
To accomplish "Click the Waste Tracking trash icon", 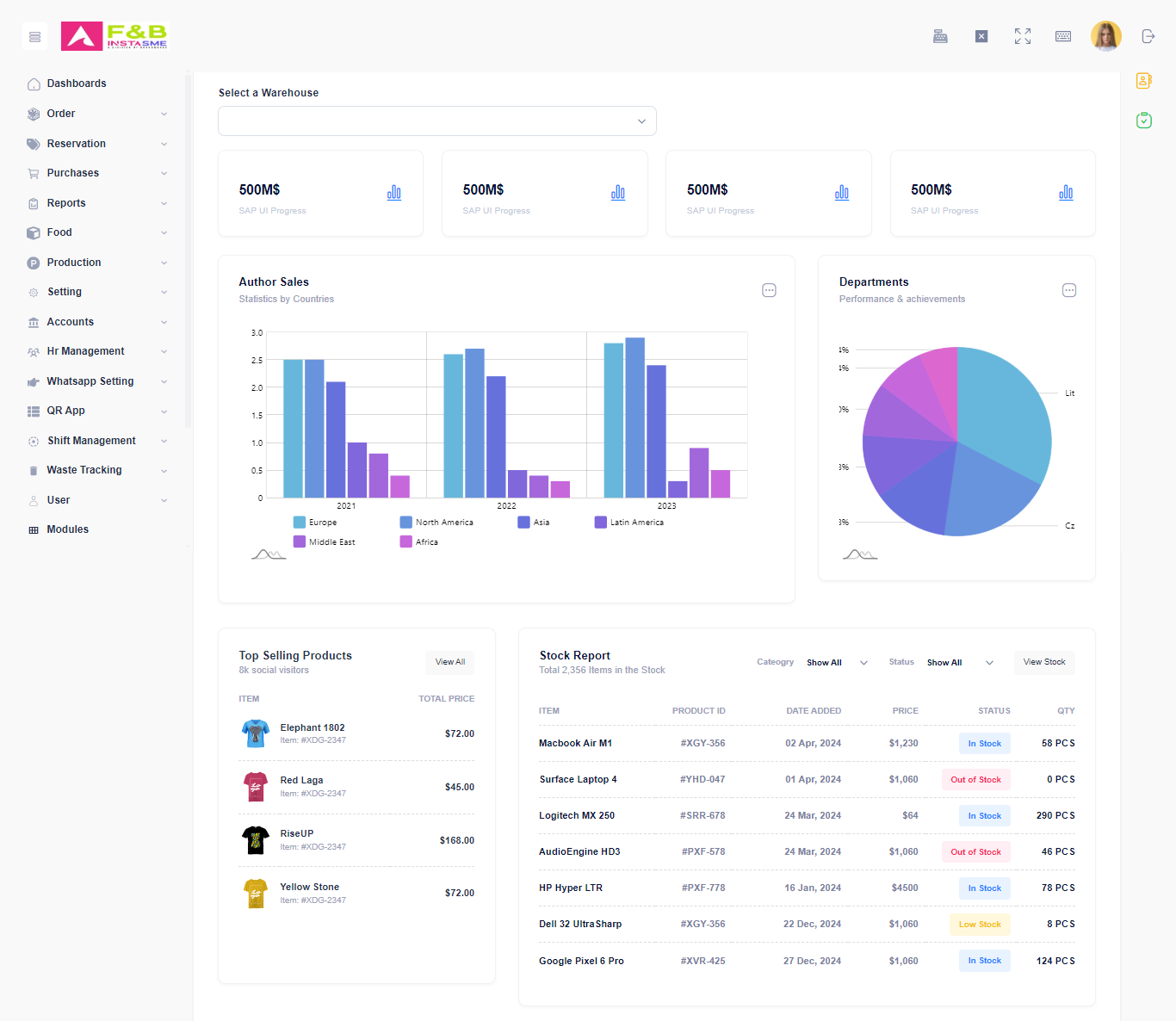I will click(34, 471).
